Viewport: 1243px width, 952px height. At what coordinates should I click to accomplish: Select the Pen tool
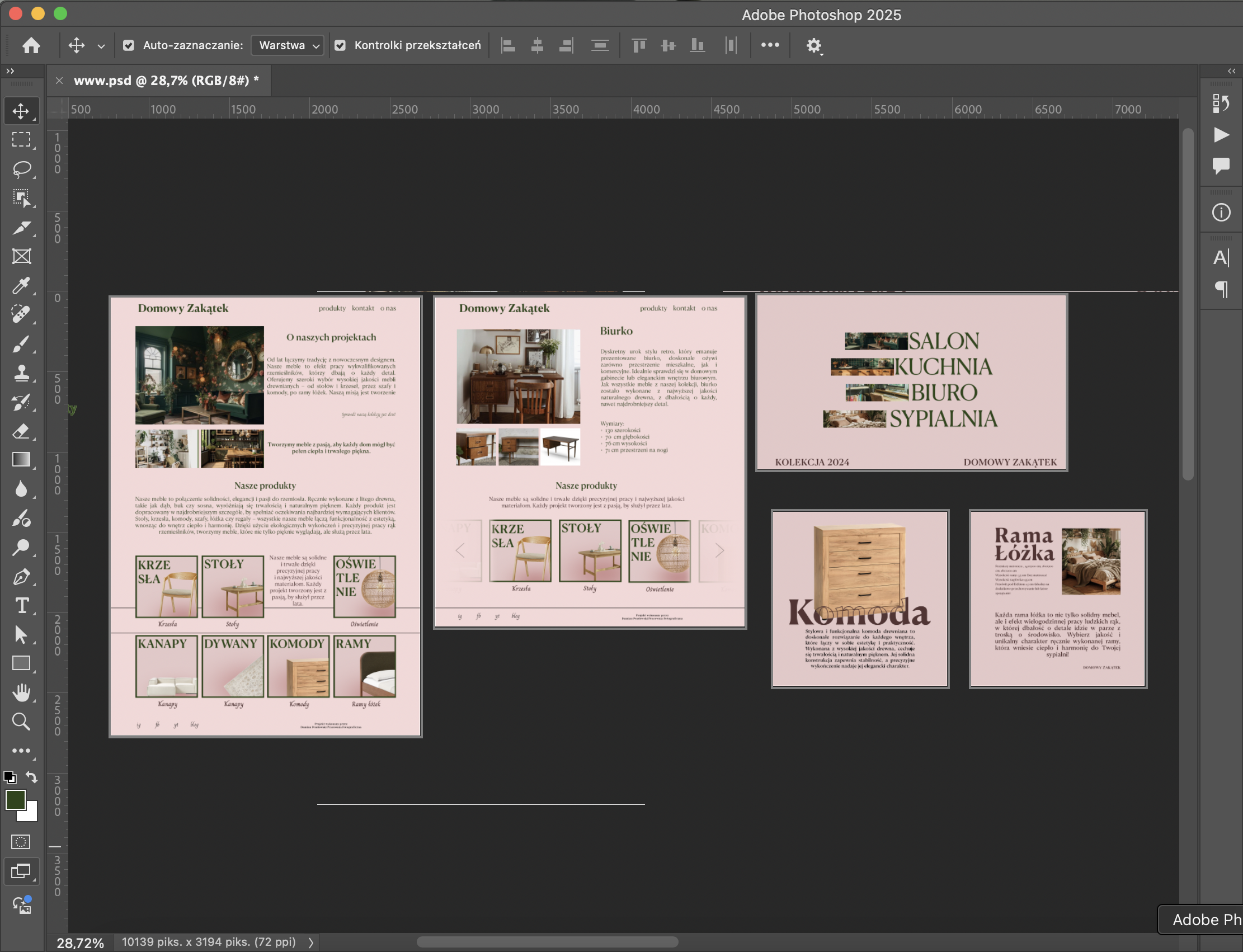(21, 577)
